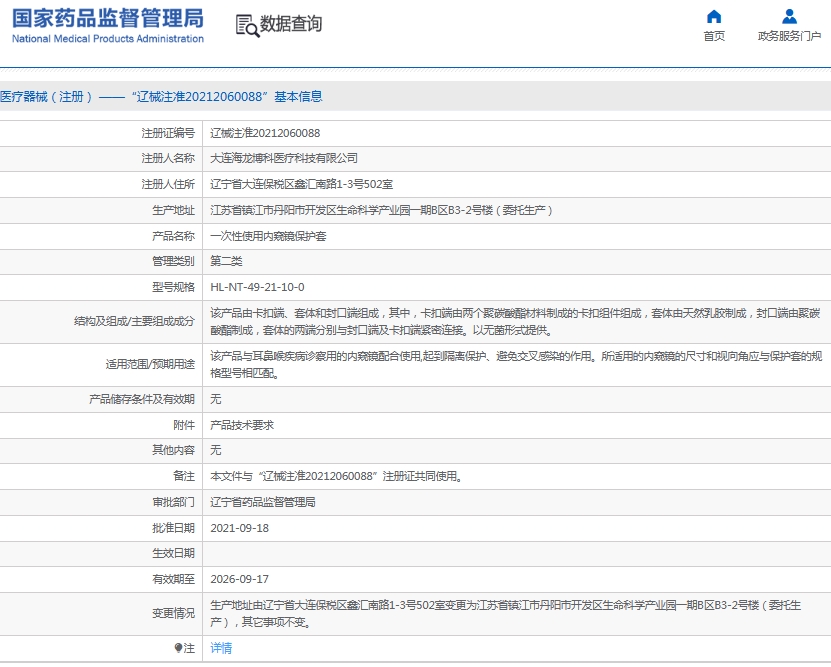This screenshot has width=831, height=667.
Task: Click the 适用范围/预期用途 description text
Action: [x=516, y=364]
